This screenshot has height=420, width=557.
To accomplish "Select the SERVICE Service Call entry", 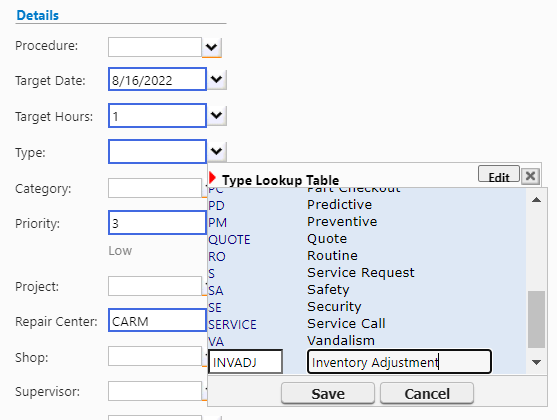I will 367,324.
